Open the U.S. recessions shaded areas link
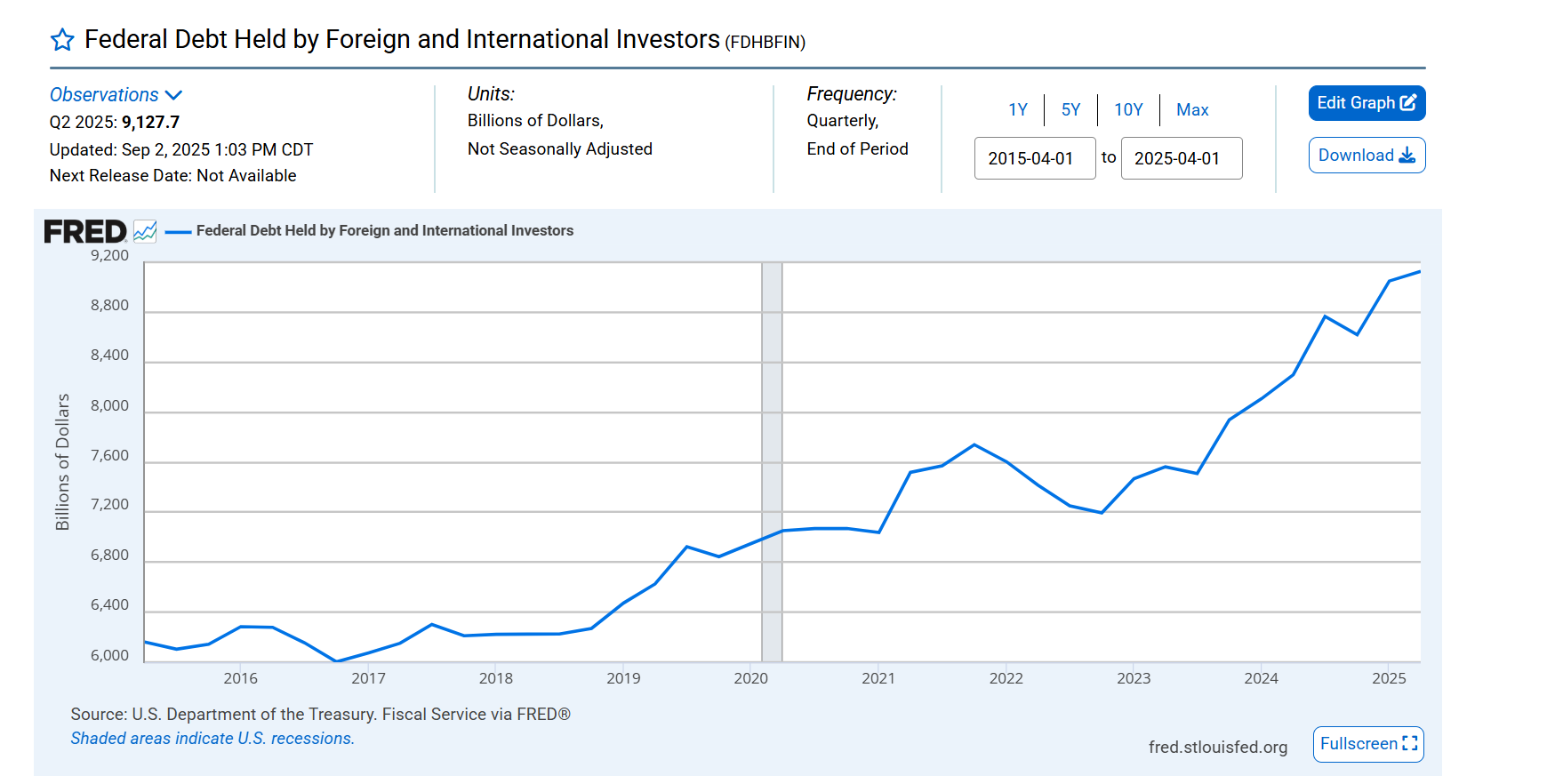 (x=212, y=739)
